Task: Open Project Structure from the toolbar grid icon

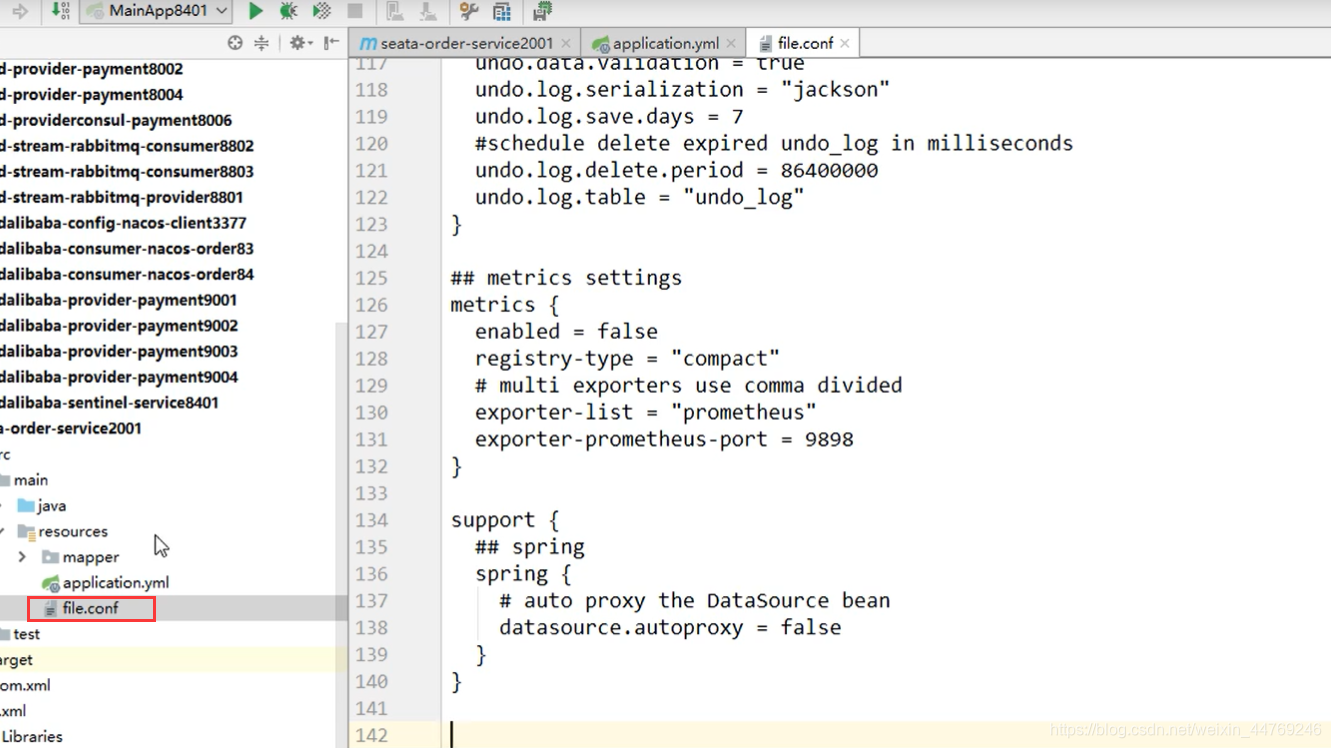Action: (x=502, y=11)
